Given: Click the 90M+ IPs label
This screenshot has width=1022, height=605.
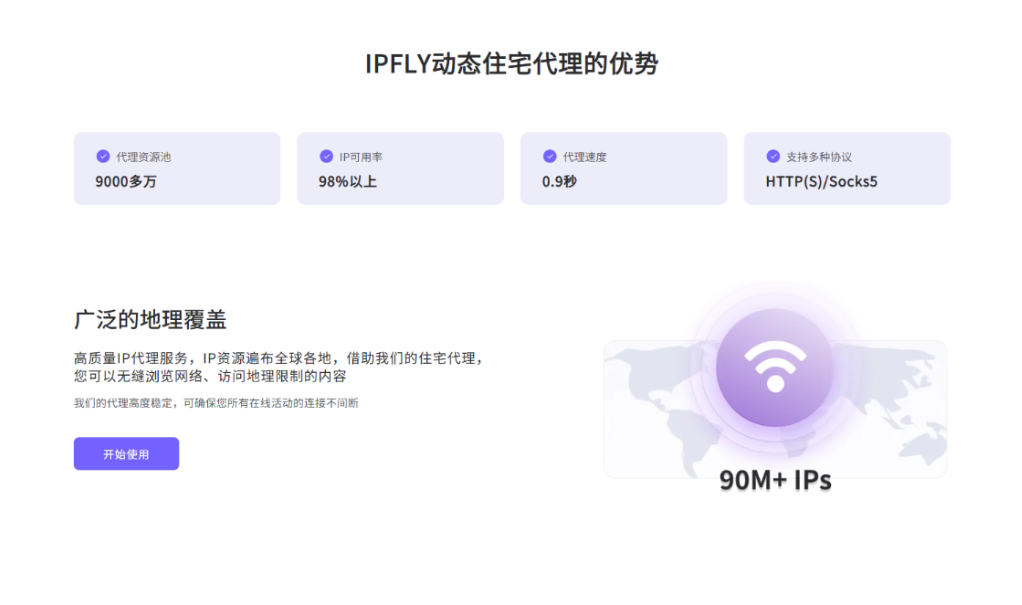Looking at the screenshot, I should click(775, 479).
